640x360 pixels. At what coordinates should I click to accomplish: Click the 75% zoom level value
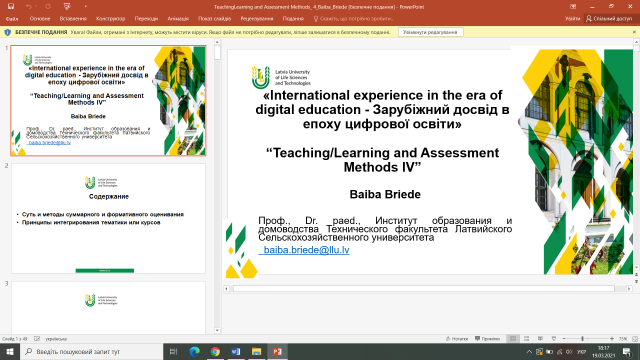coord(623,339)
